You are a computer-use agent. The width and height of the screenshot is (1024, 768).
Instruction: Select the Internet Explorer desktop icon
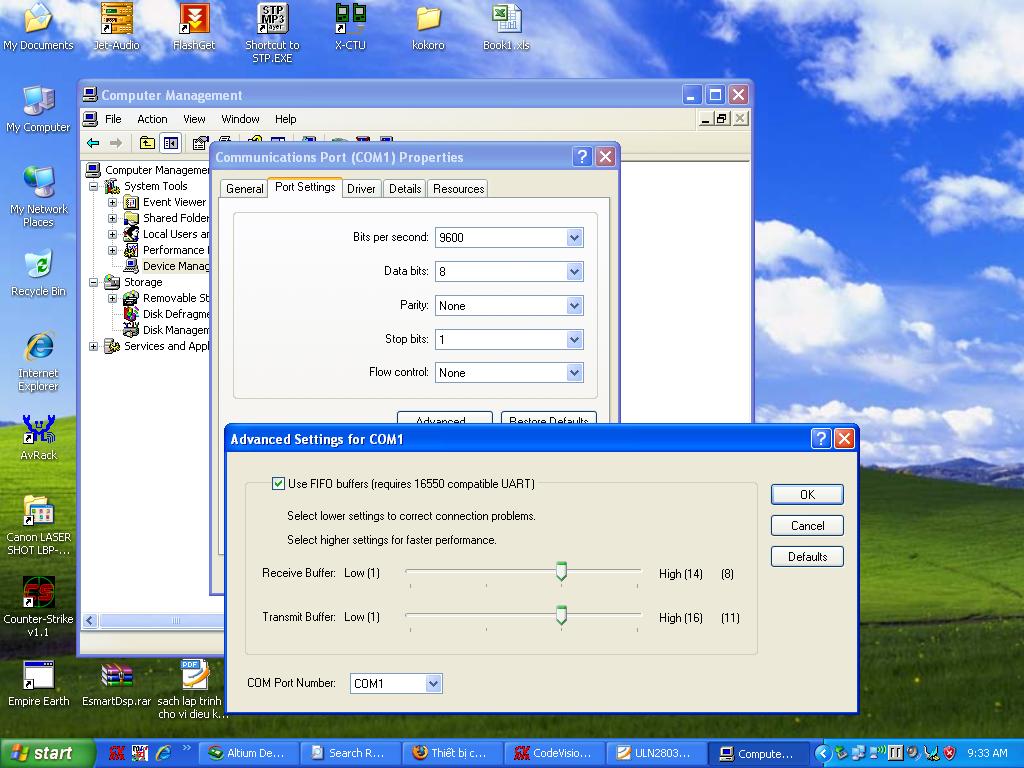coord(38,349)
